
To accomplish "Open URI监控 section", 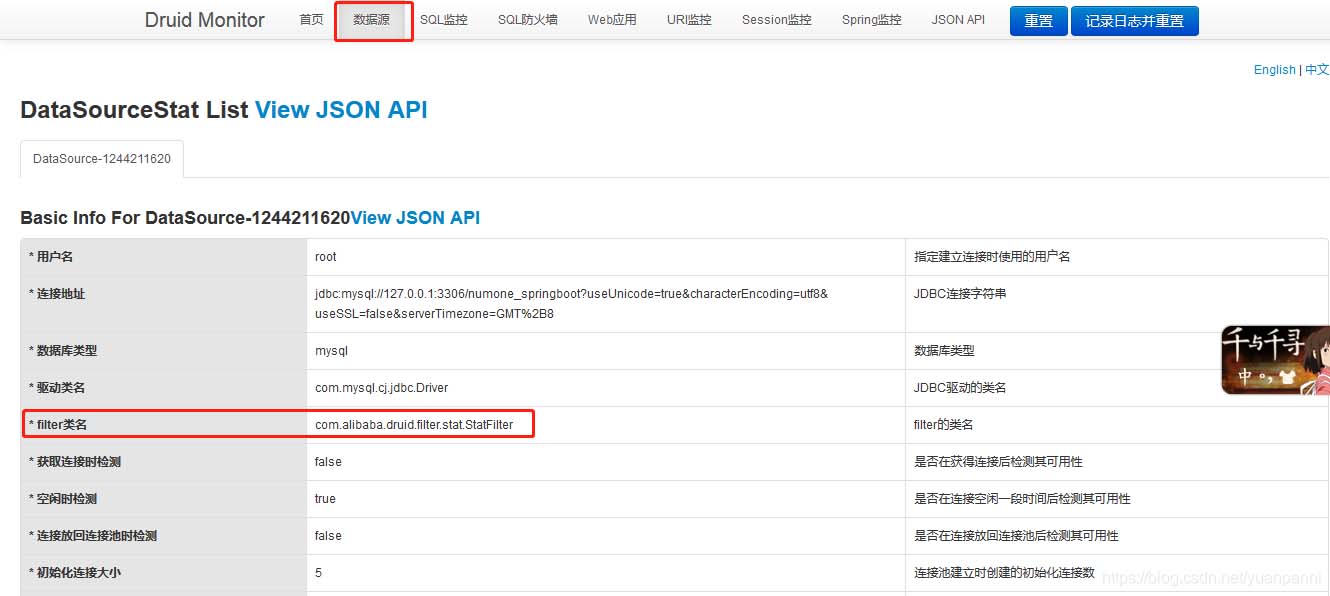I will (x=688, y=19).
